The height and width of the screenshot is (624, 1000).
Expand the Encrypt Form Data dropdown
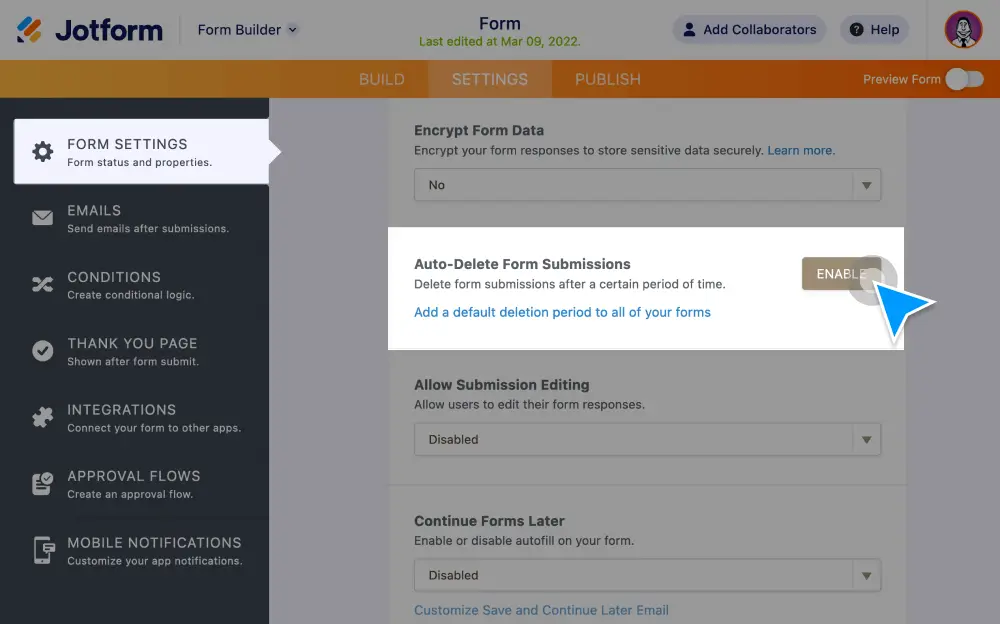coord(647,185)
